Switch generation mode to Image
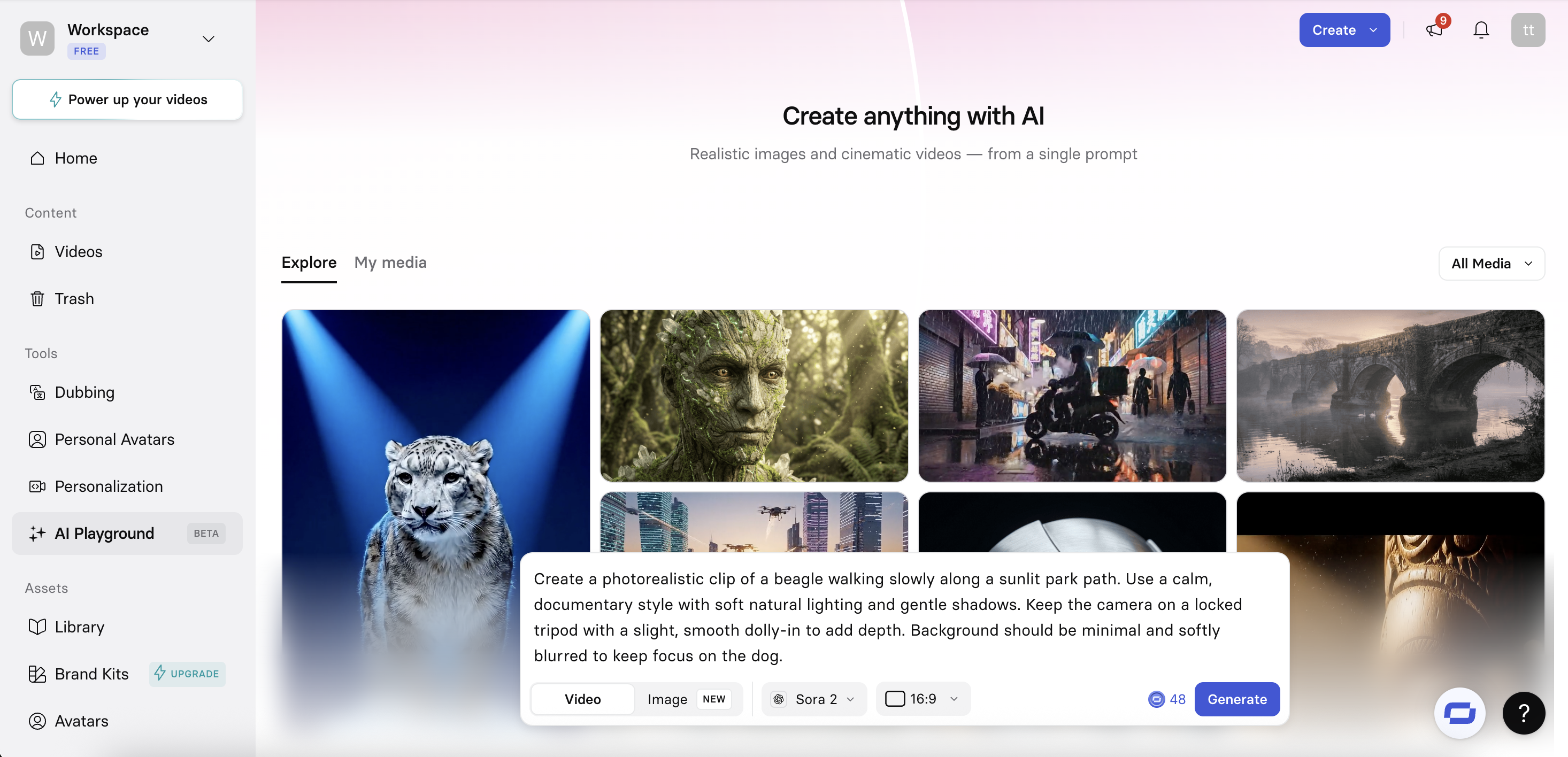The image size is (1568, 757). [x=666, y=699]
